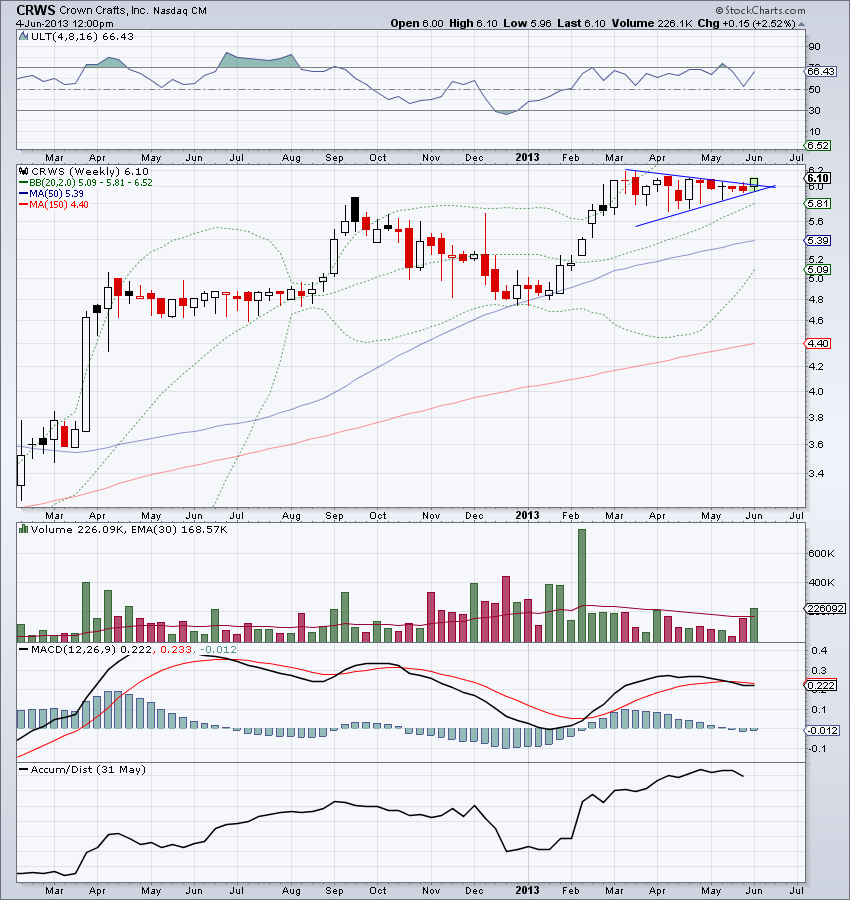The image size is (850, 900).
Task: Click the High 6.10 value
Action: tap(473, 24)
